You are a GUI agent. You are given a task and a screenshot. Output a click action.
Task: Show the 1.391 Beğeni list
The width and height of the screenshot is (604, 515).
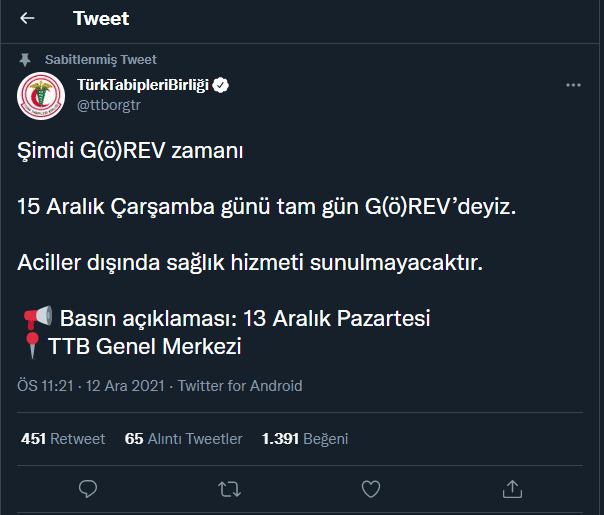(x=304, y=438)
